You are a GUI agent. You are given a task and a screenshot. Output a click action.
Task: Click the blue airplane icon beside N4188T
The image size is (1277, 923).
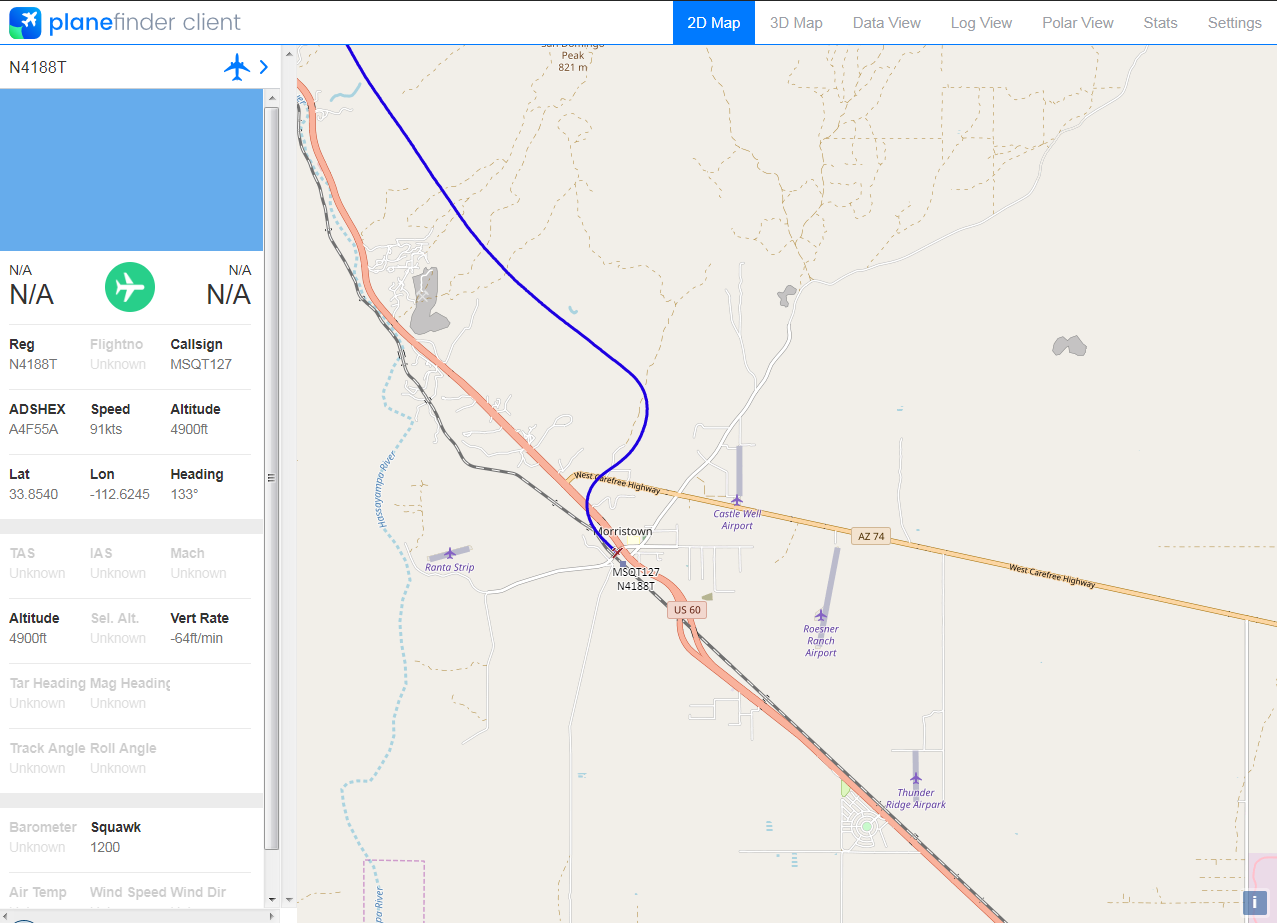[x=237, y=67]
